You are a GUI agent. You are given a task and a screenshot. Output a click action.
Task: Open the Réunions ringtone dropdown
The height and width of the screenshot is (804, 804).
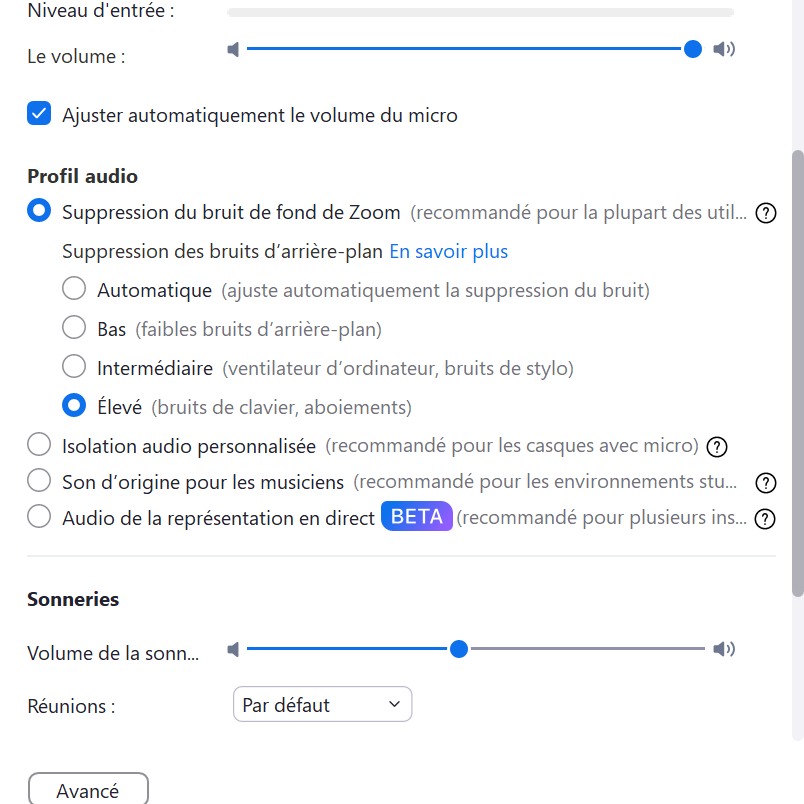click(x=322, y=704)
